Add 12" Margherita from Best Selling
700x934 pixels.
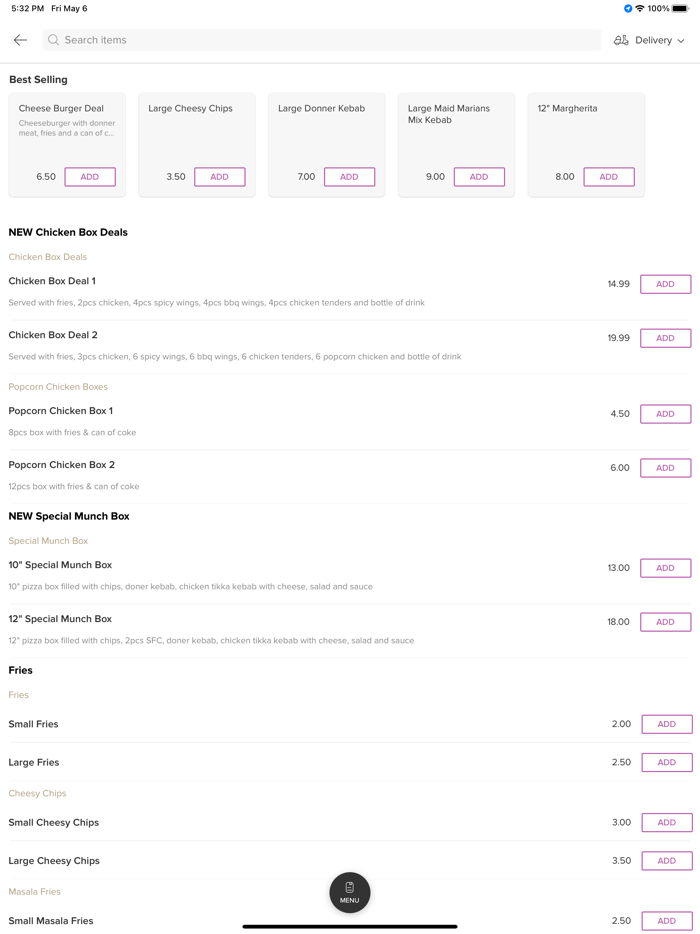click(608, 177)
